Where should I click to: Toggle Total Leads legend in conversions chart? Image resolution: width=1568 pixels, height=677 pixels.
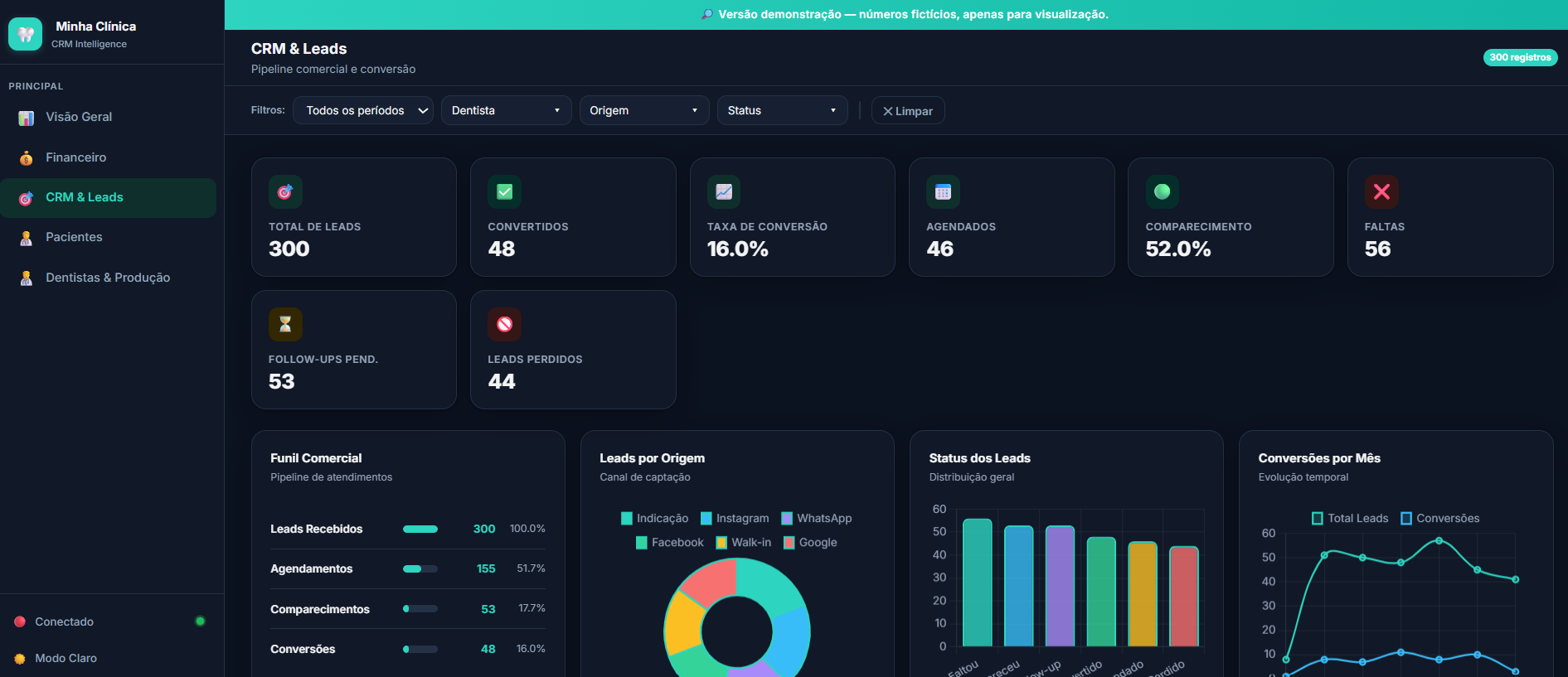1350,518
